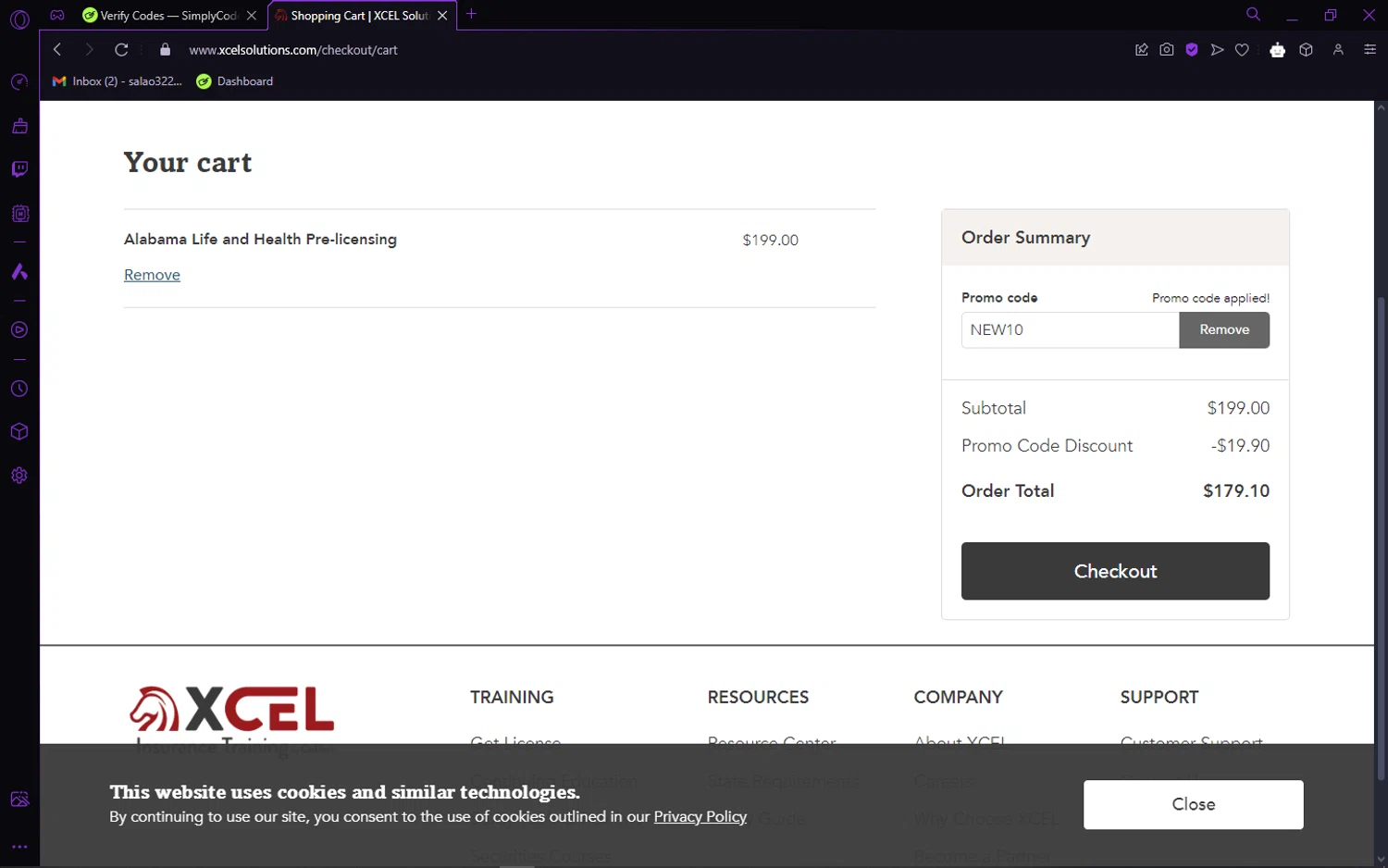
Task: Take a snapshot with camera icon
Action: pyautogui.click(x=1167, y=50)
